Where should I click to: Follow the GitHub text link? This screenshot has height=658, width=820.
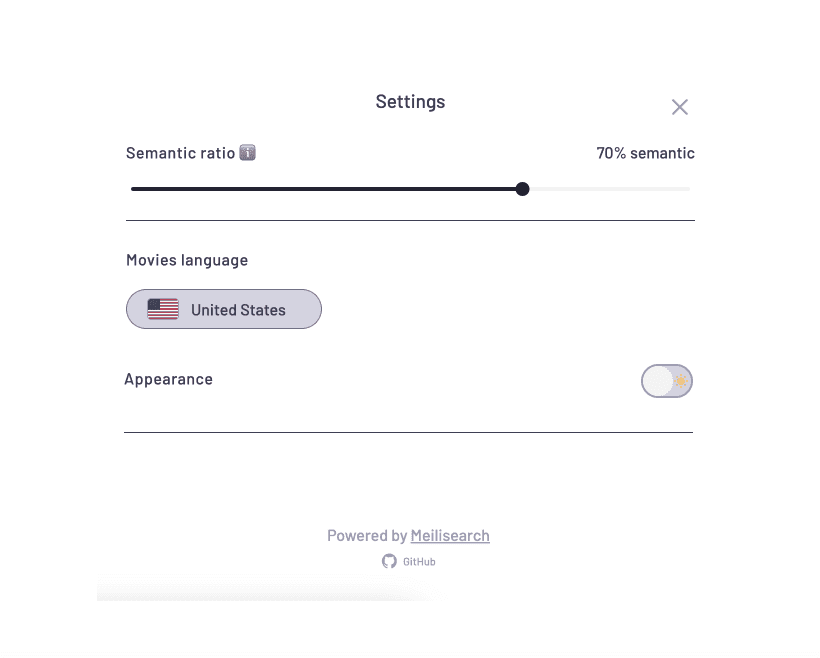pyautogui.click(x=419, y=562)
